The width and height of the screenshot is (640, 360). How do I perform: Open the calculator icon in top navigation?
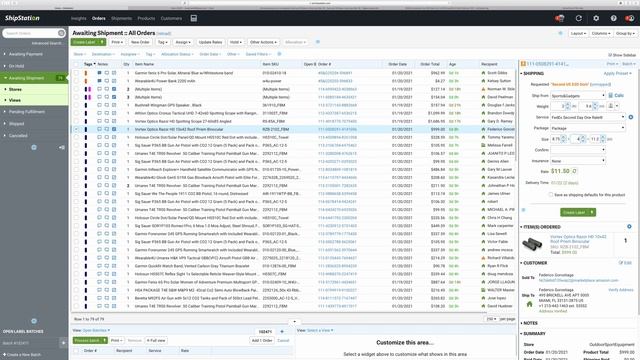click(x=194, y=18)
